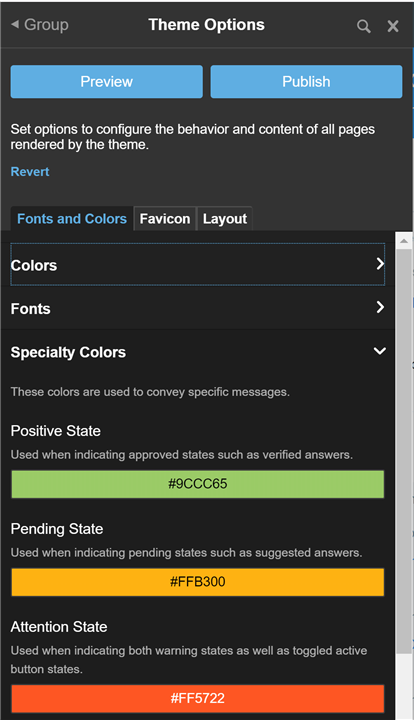Open the search magnifier icon
The height and width of the screenshot is (720, 414).
click(364, 26)
